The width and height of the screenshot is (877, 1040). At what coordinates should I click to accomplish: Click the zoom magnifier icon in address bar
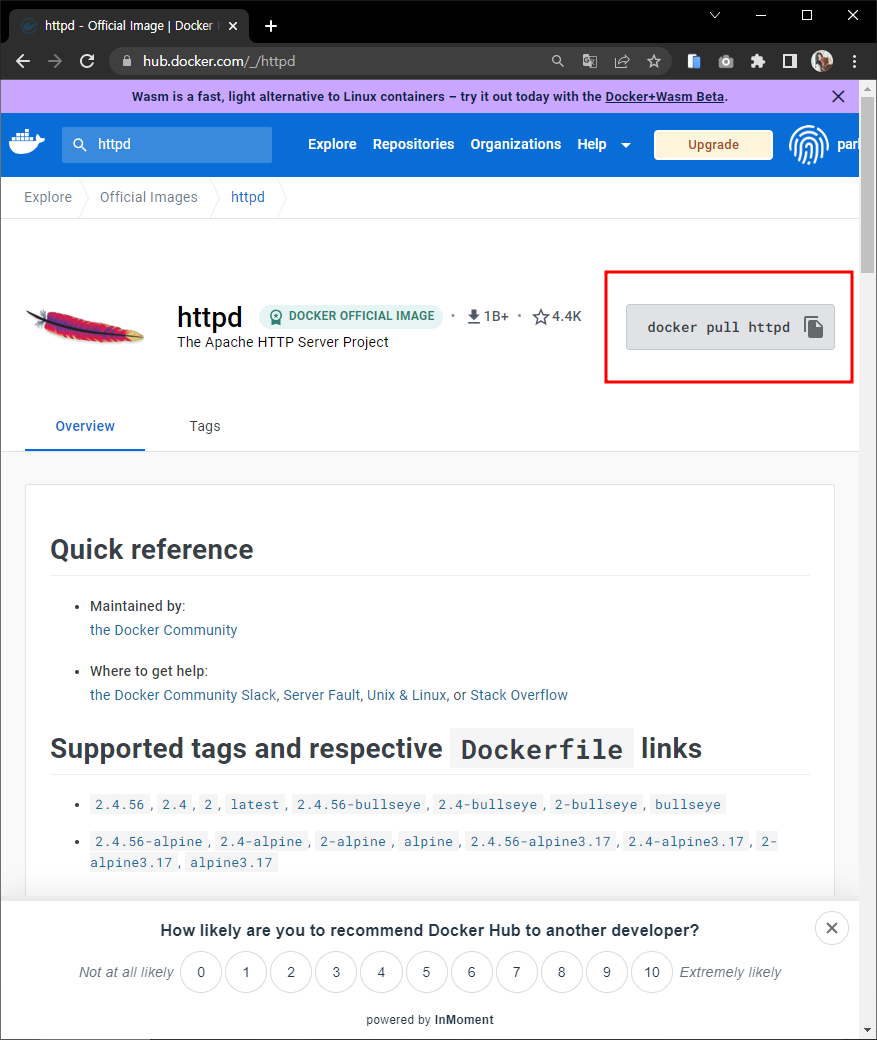click(558, 61)
